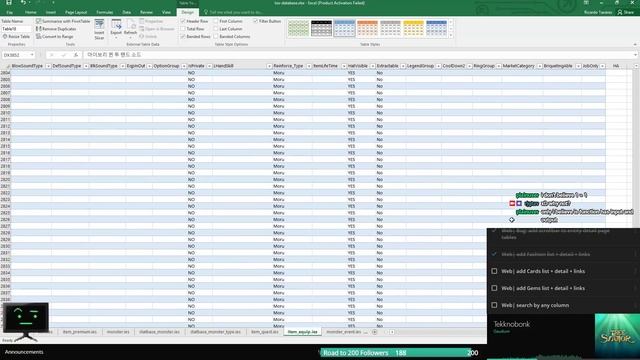This screenshot has width=640, height=360.
Task: Switch to the item_premium.ies sheet
Action: click(x=80, y=332)
